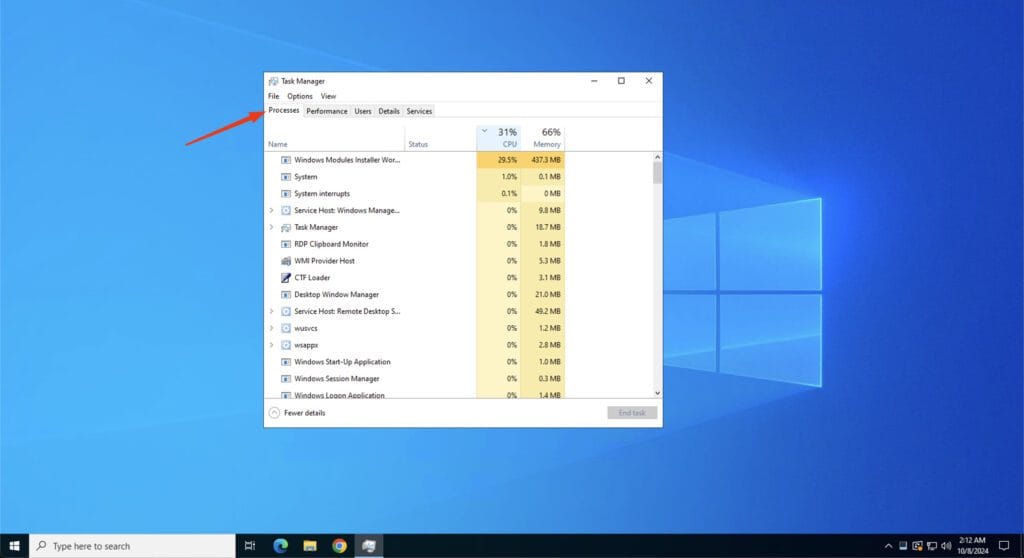Screen dimensions: 1024x558
Task: Sort processes by Status column
Action: [440, 138]
